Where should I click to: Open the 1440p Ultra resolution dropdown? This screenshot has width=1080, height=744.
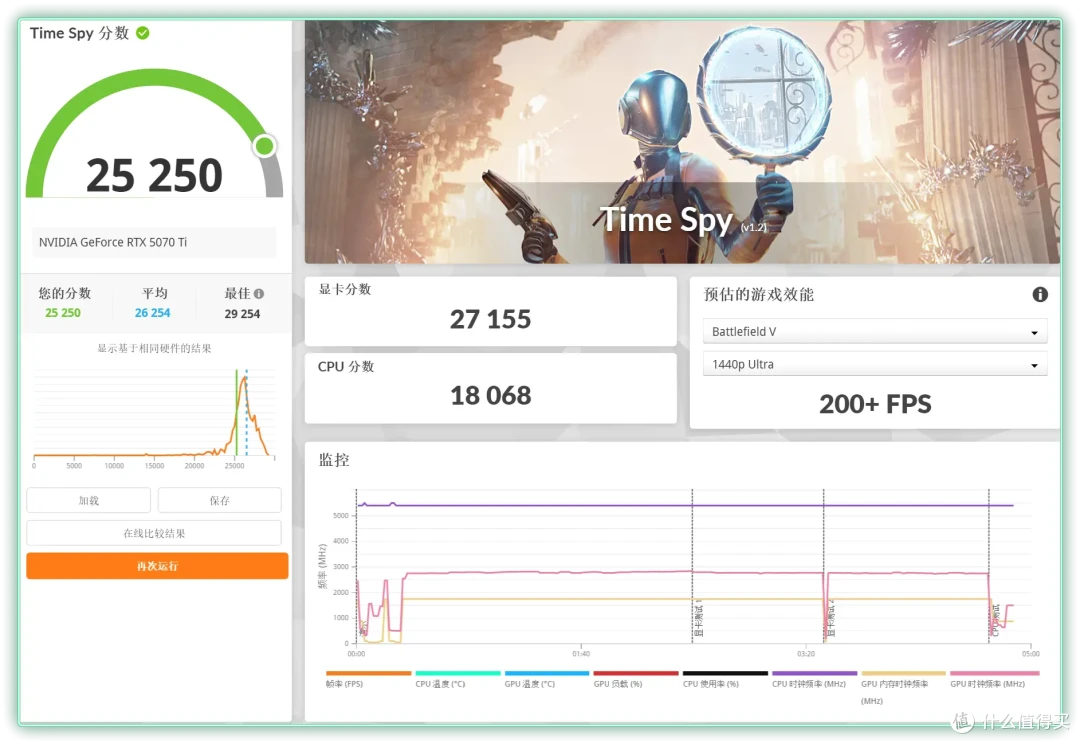(875, 364)
